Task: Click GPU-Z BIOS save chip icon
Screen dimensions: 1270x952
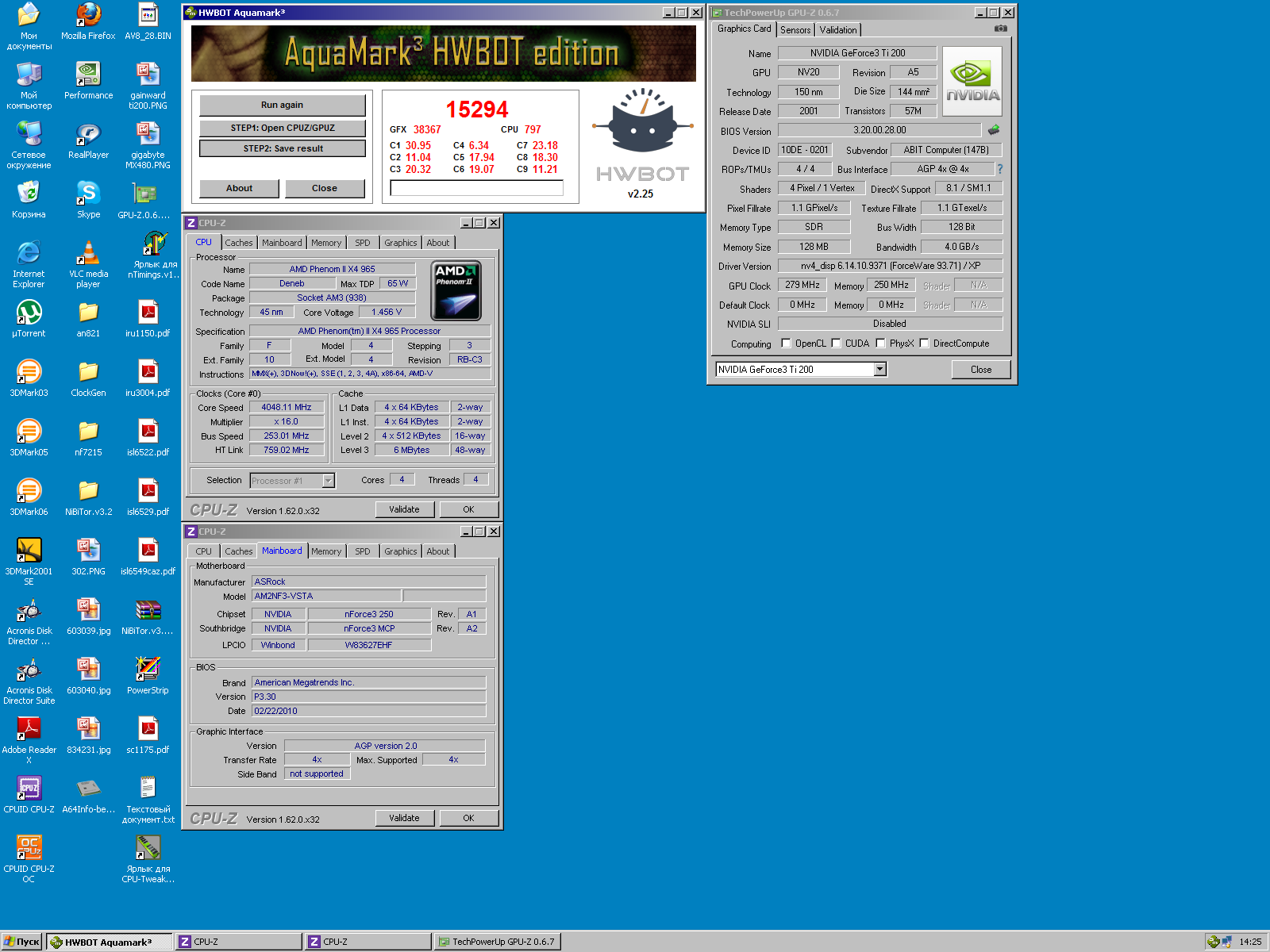Action: 994,129
